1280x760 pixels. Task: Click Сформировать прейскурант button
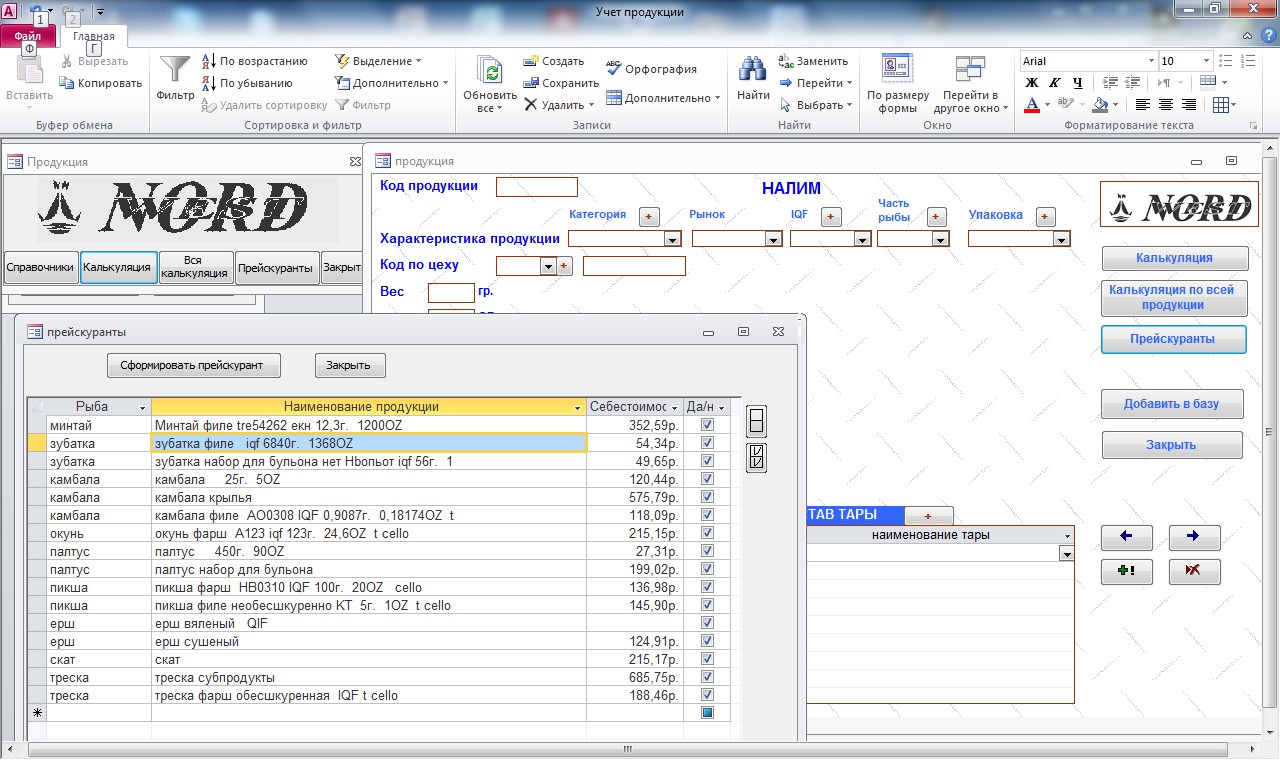click(194, 365)
